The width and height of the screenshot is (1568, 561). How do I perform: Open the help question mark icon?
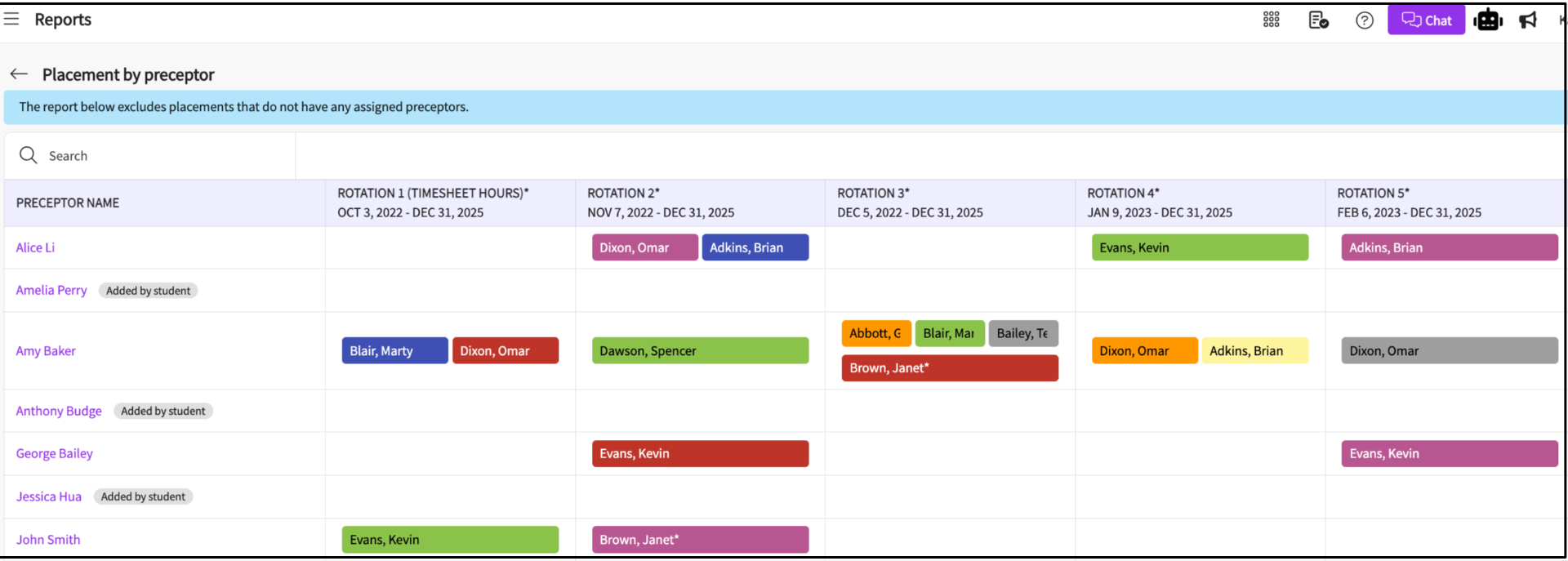(1364, 20)
